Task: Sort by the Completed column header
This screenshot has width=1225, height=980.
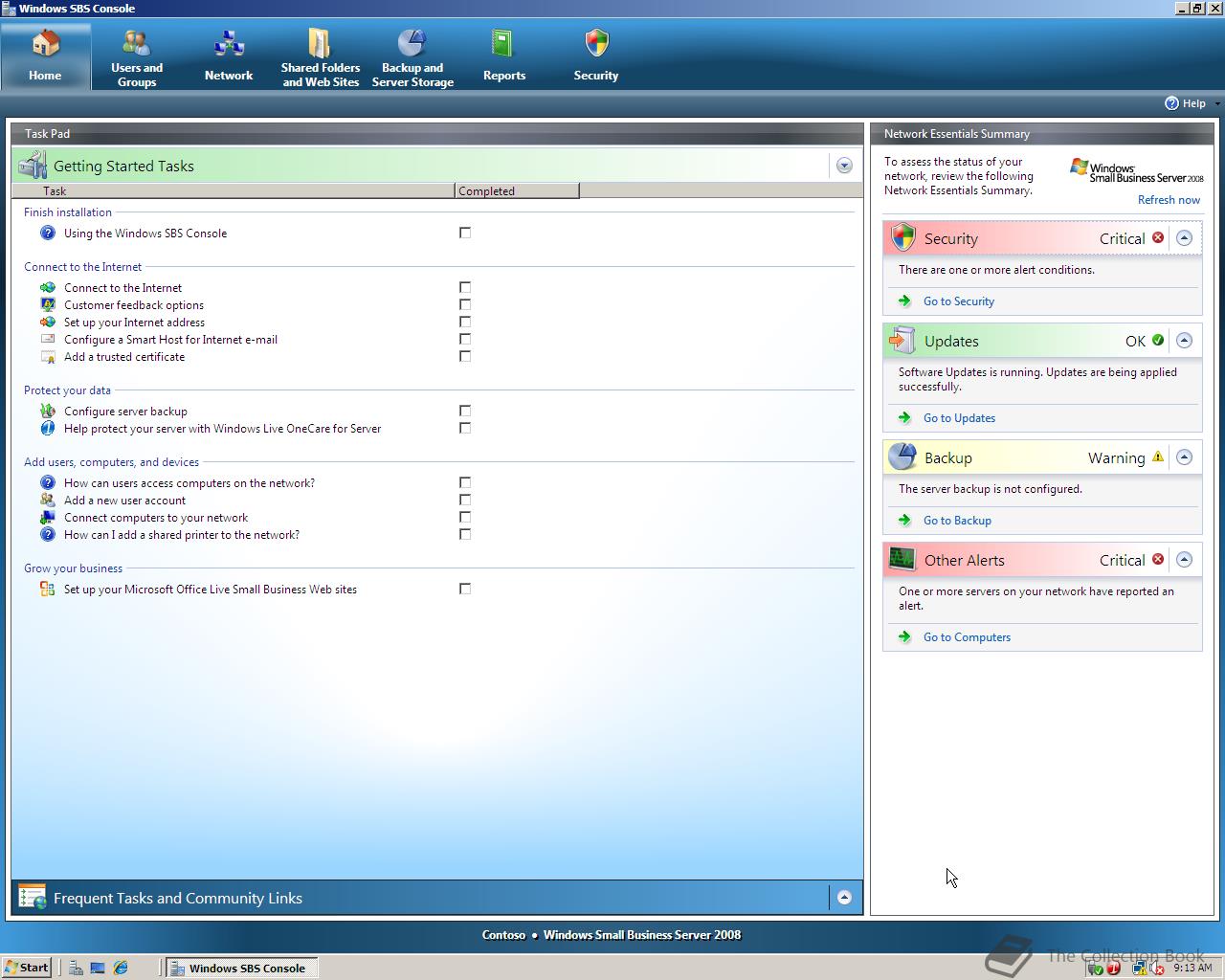Action: click(517, 190)
